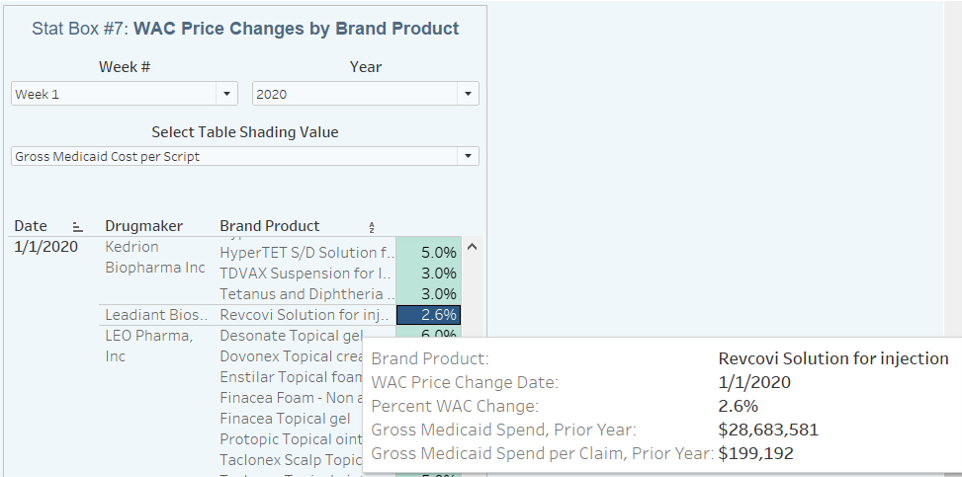Click the scroll up arrow of the table
962x477 pixels.
(472, 246)
